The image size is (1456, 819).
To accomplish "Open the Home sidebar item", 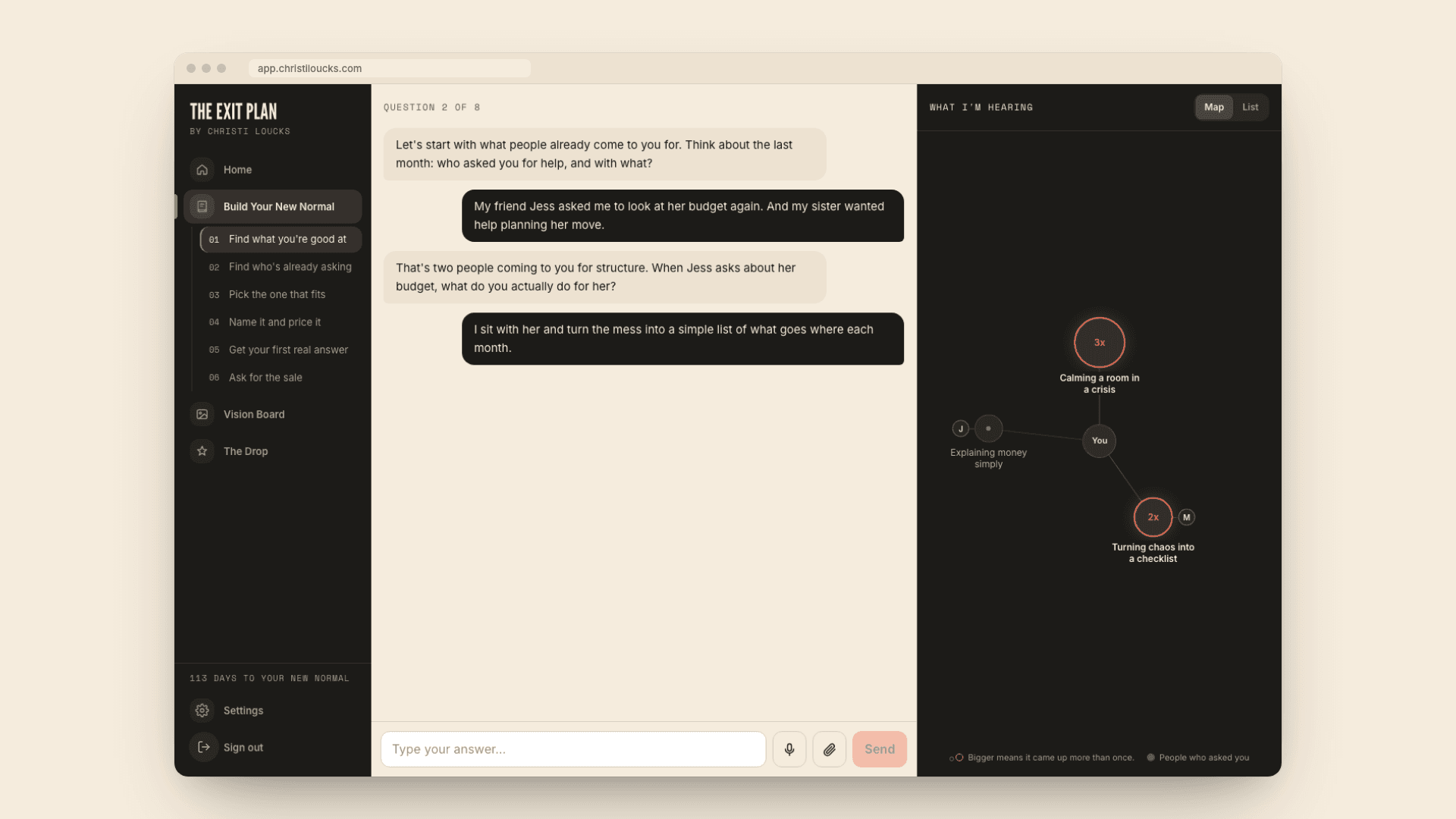I will click(x=272, y=170).
